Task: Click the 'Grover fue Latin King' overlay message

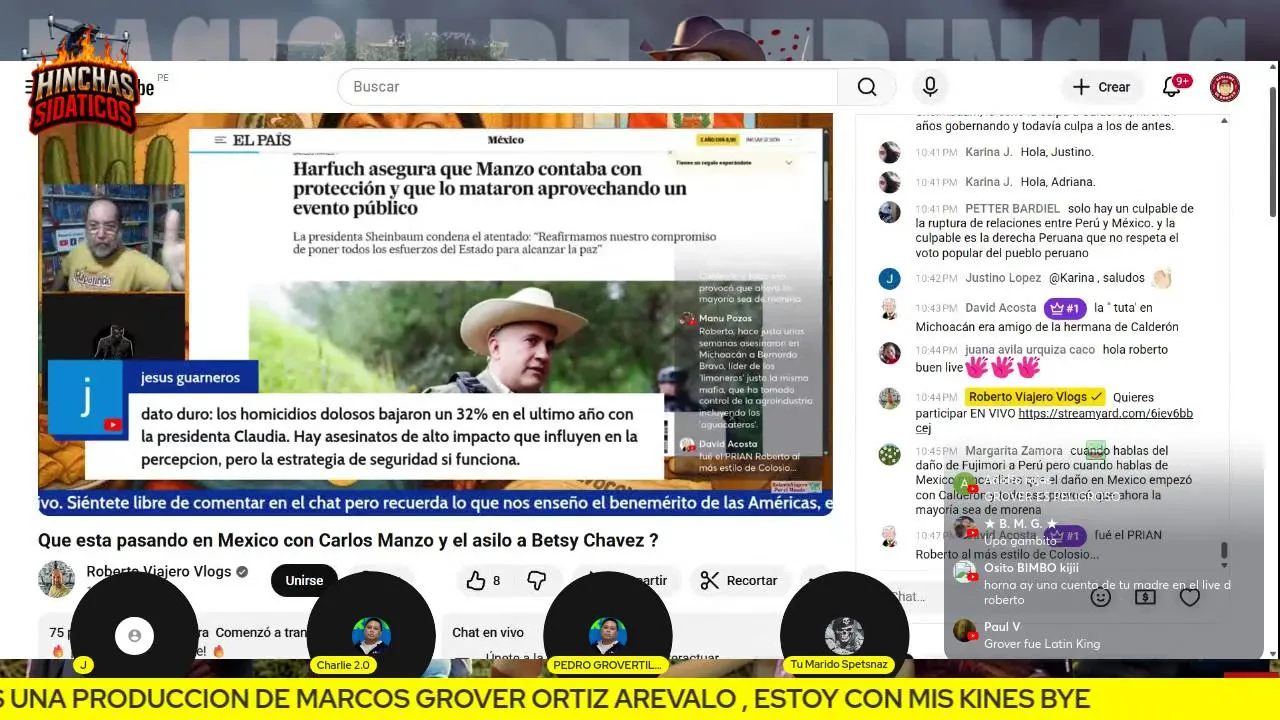Action: pos(1042,644)
